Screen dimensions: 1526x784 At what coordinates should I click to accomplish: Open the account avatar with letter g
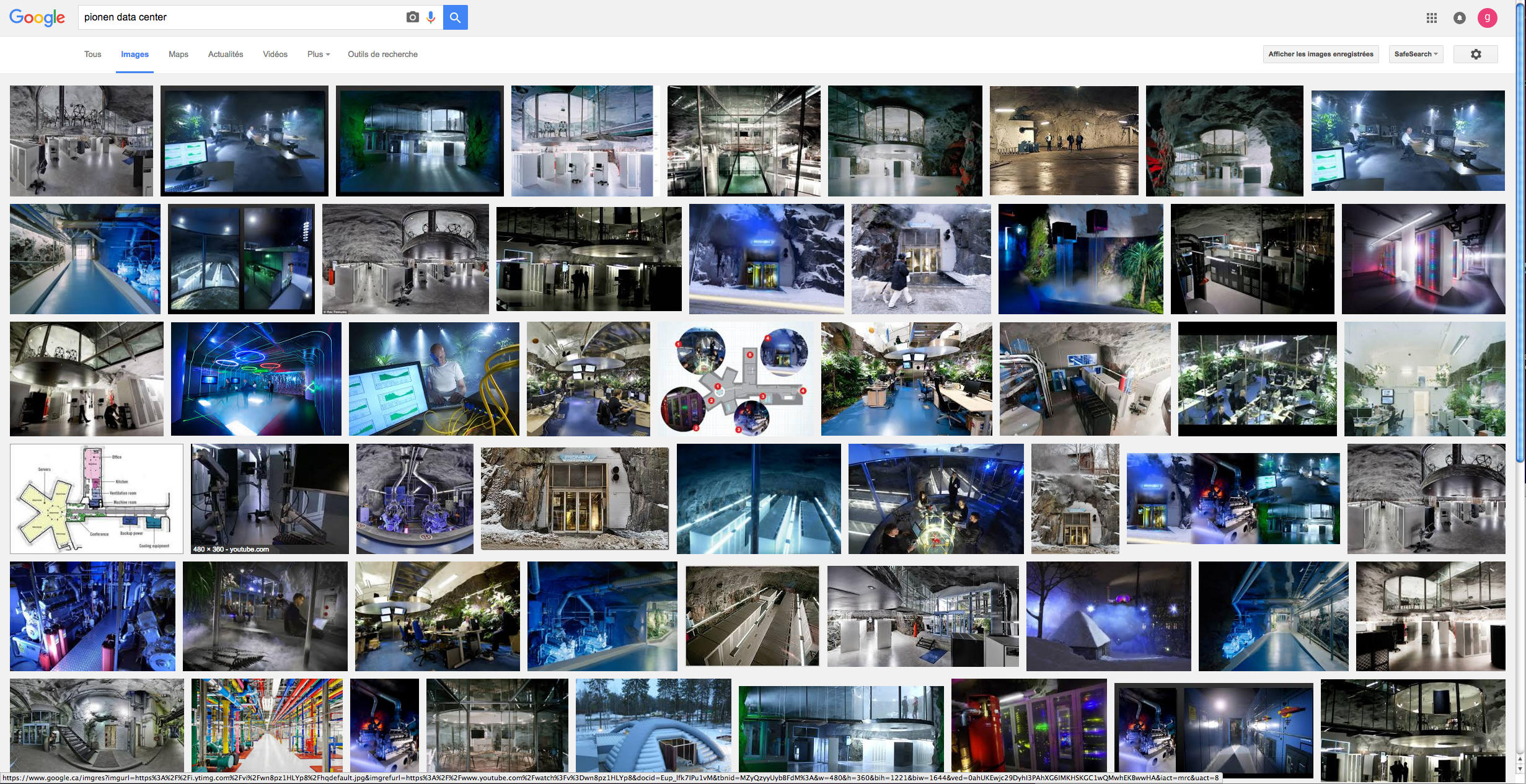tap(1487, 18)
